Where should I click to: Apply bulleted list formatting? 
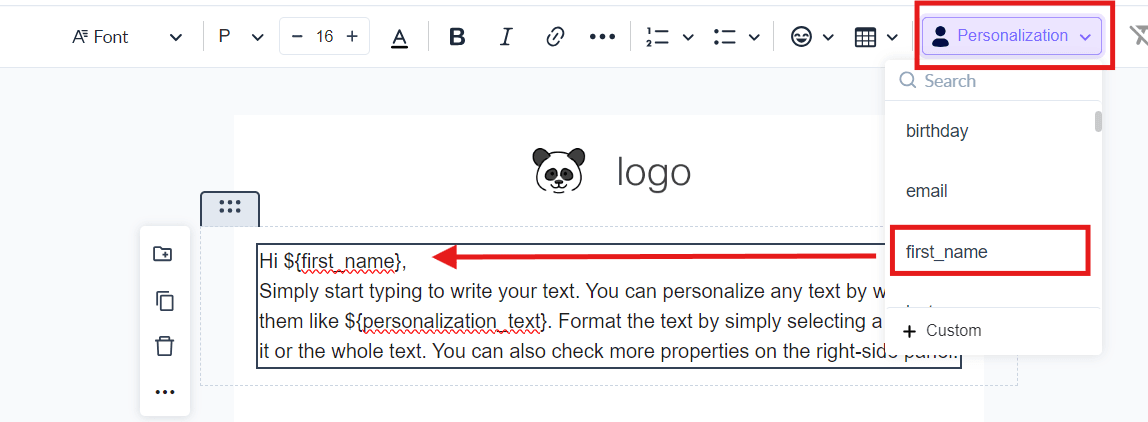point(725,37)
